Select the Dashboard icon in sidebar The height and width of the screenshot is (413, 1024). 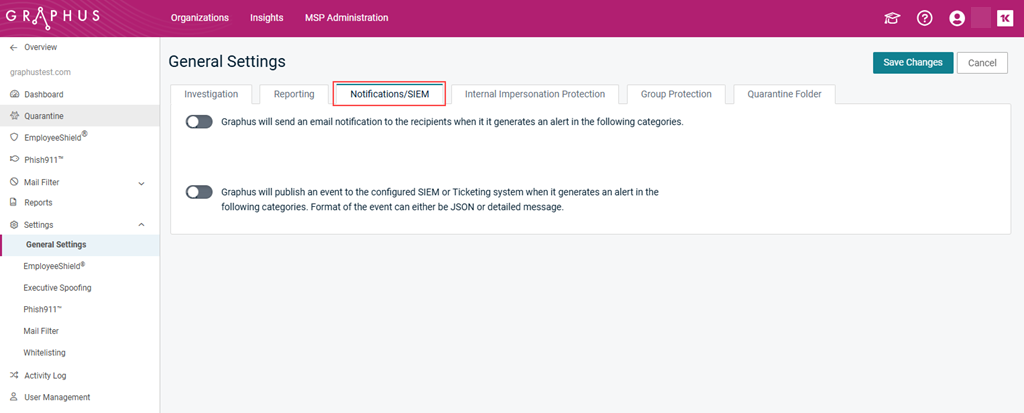click(14, 95)
